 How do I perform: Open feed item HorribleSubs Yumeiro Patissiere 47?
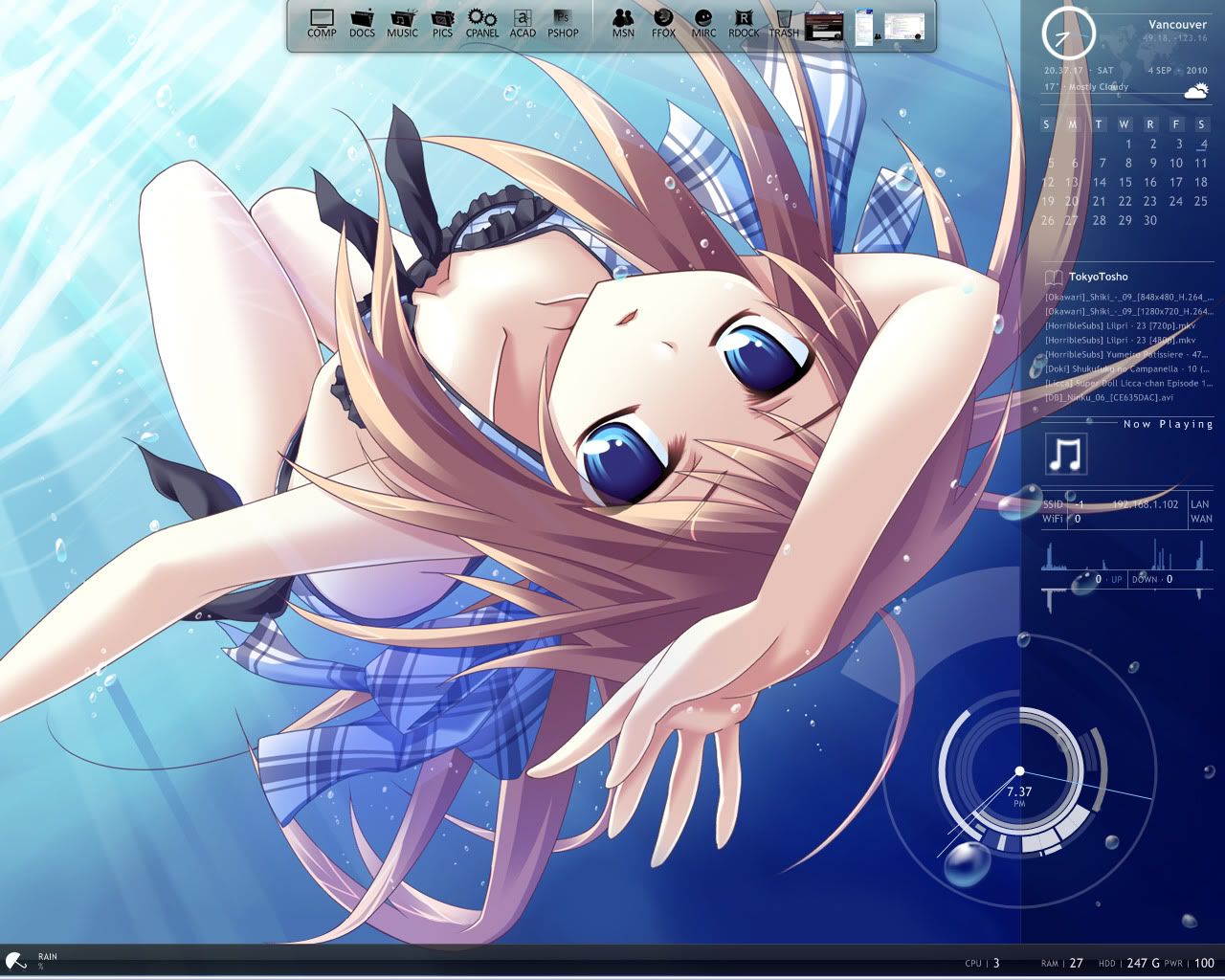point(1127,354)
